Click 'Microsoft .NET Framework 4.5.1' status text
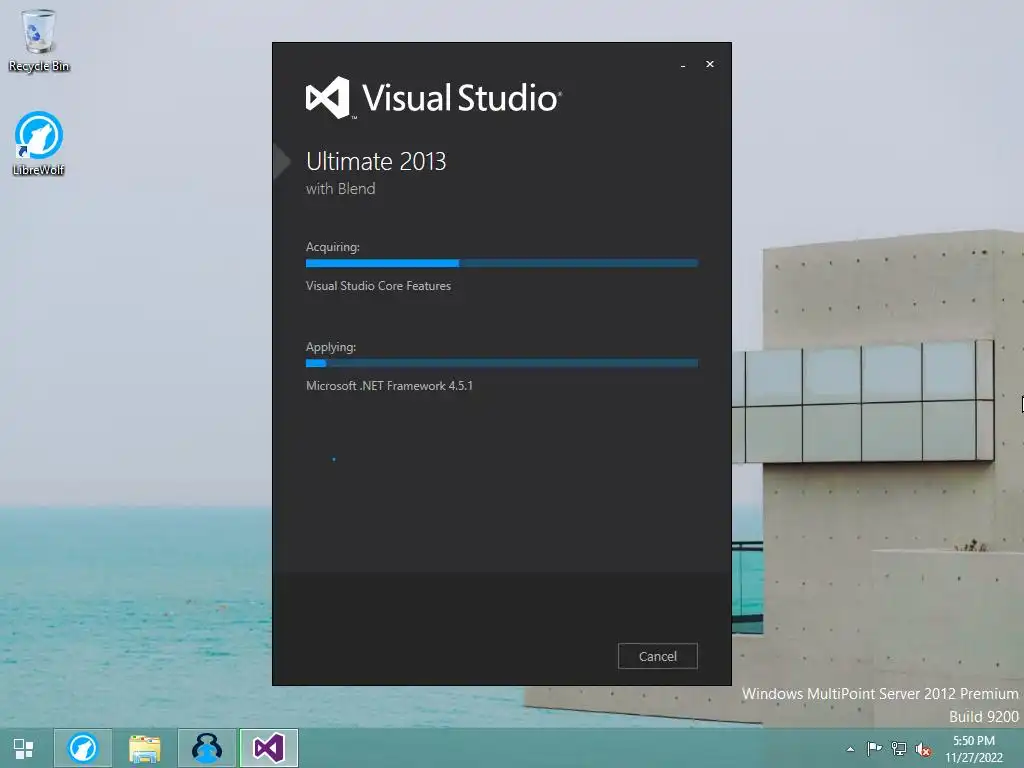 pos(389,386)
